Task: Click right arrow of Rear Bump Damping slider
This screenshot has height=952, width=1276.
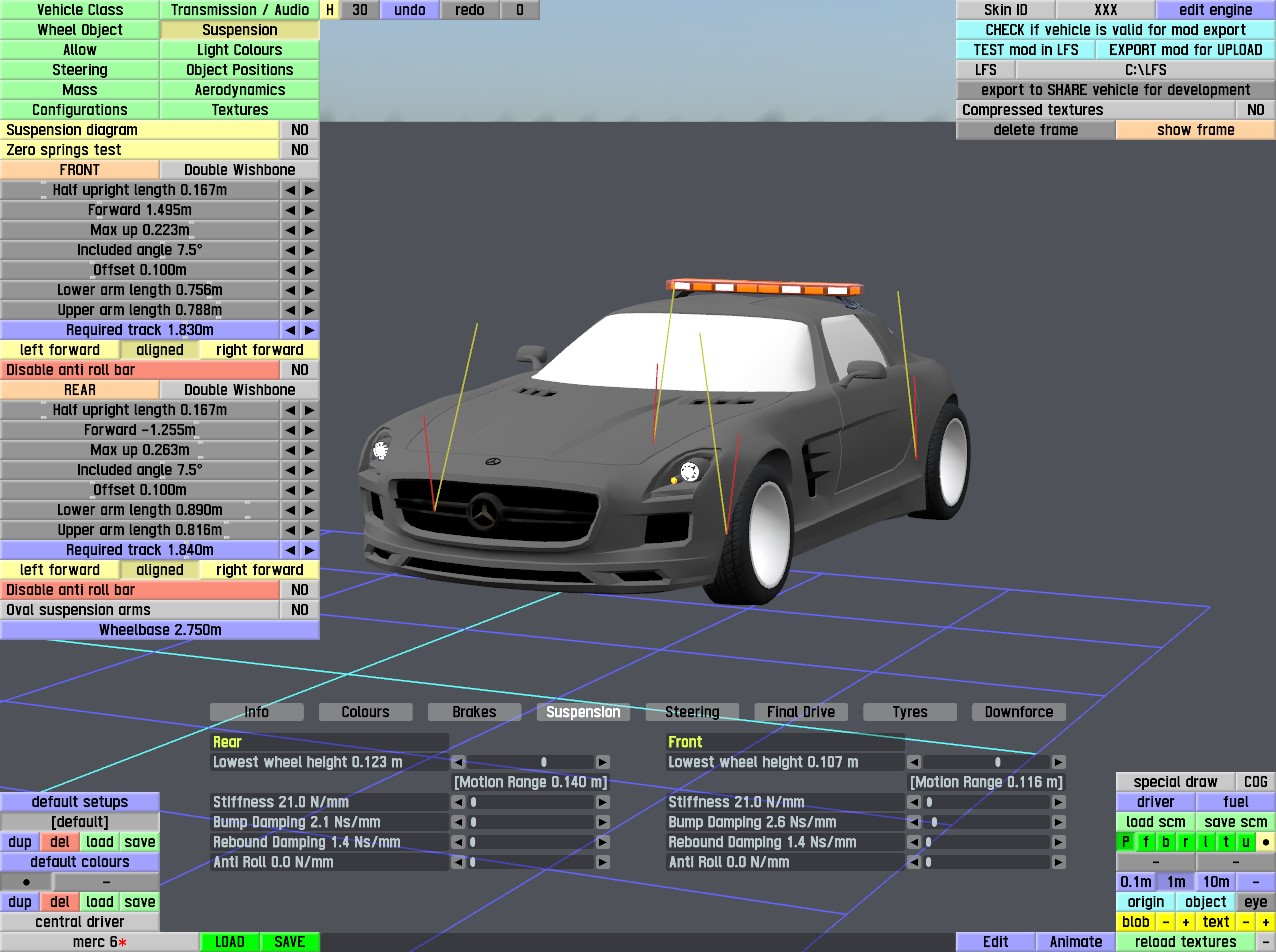Action: (x=603, y=822)
